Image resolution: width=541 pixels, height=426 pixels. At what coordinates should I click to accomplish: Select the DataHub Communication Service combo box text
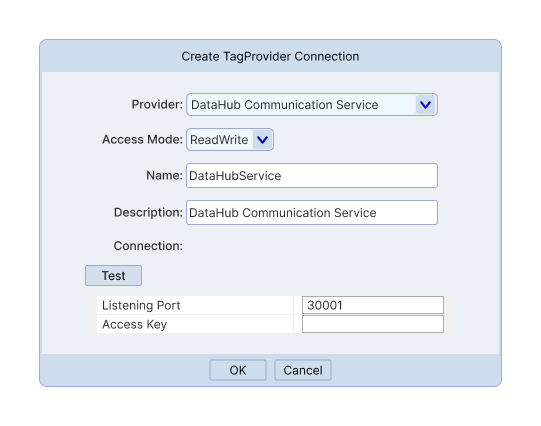[285, 105]
